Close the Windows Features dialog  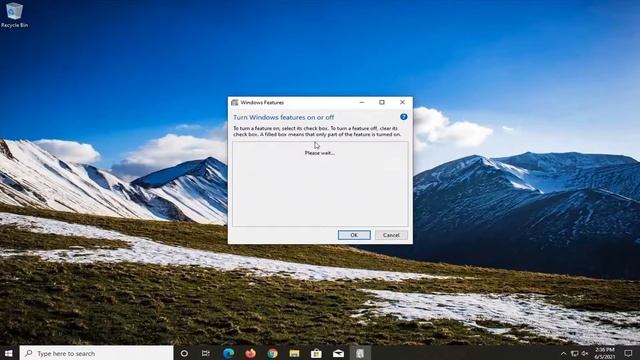tap(402, 102)
